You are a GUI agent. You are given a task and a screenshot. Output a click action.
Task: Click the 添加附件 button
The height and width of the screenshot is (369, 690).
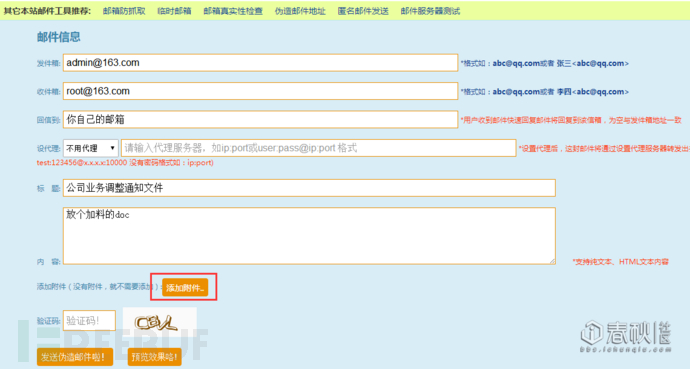point(184,288)
